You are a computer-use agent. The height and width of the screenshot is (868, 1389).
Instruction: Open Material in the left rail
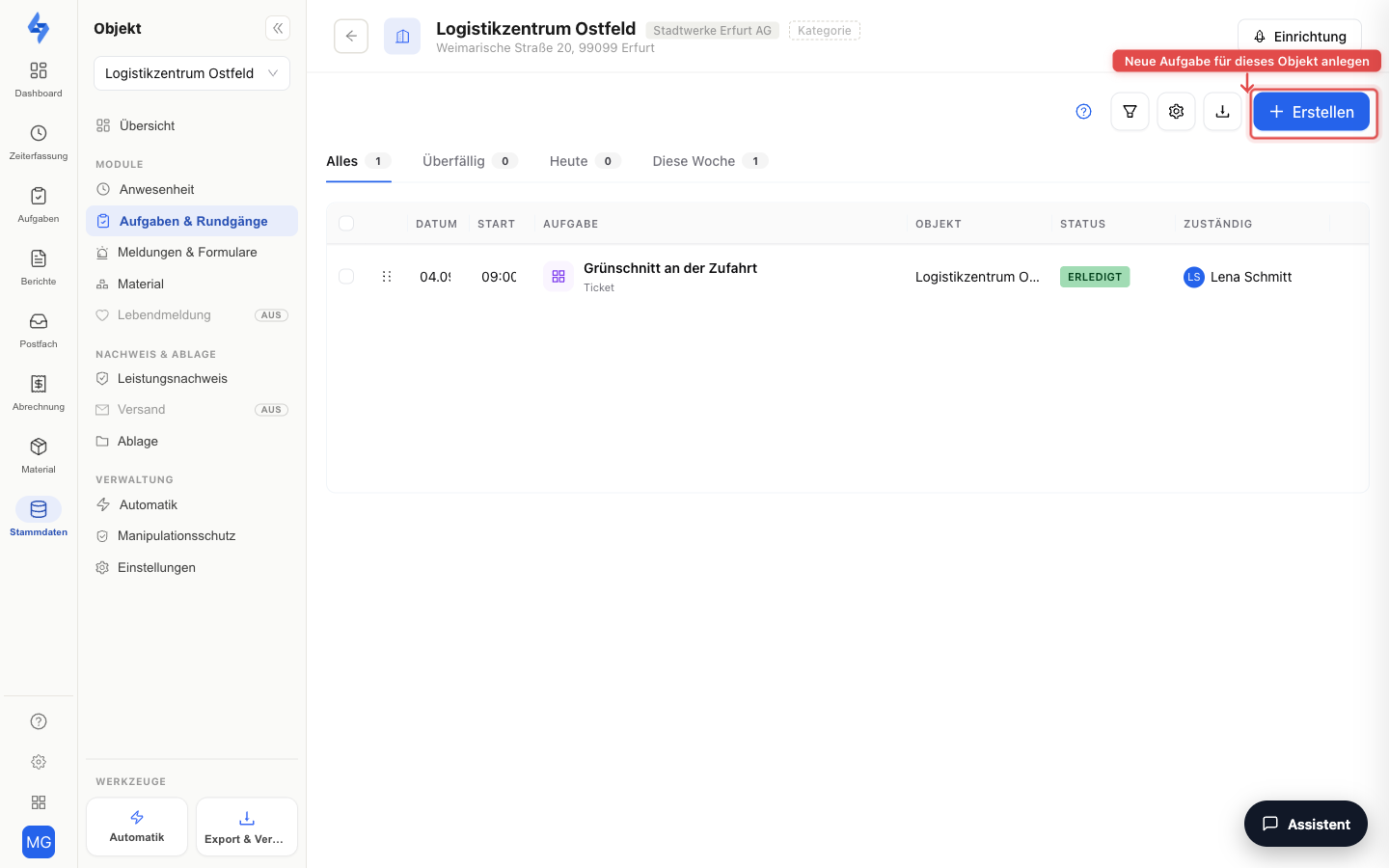(x=39, y=455)
